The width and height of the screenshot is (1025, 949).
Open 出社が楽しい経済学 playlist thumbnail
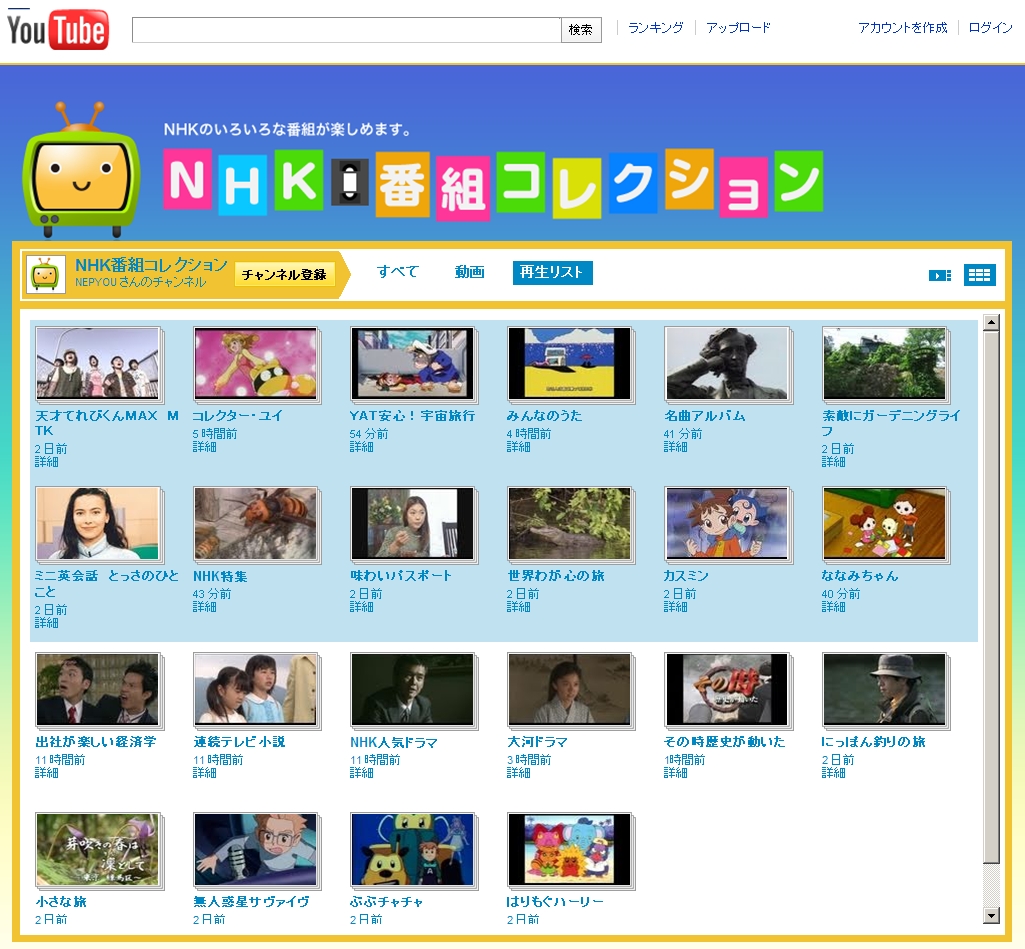98,690
